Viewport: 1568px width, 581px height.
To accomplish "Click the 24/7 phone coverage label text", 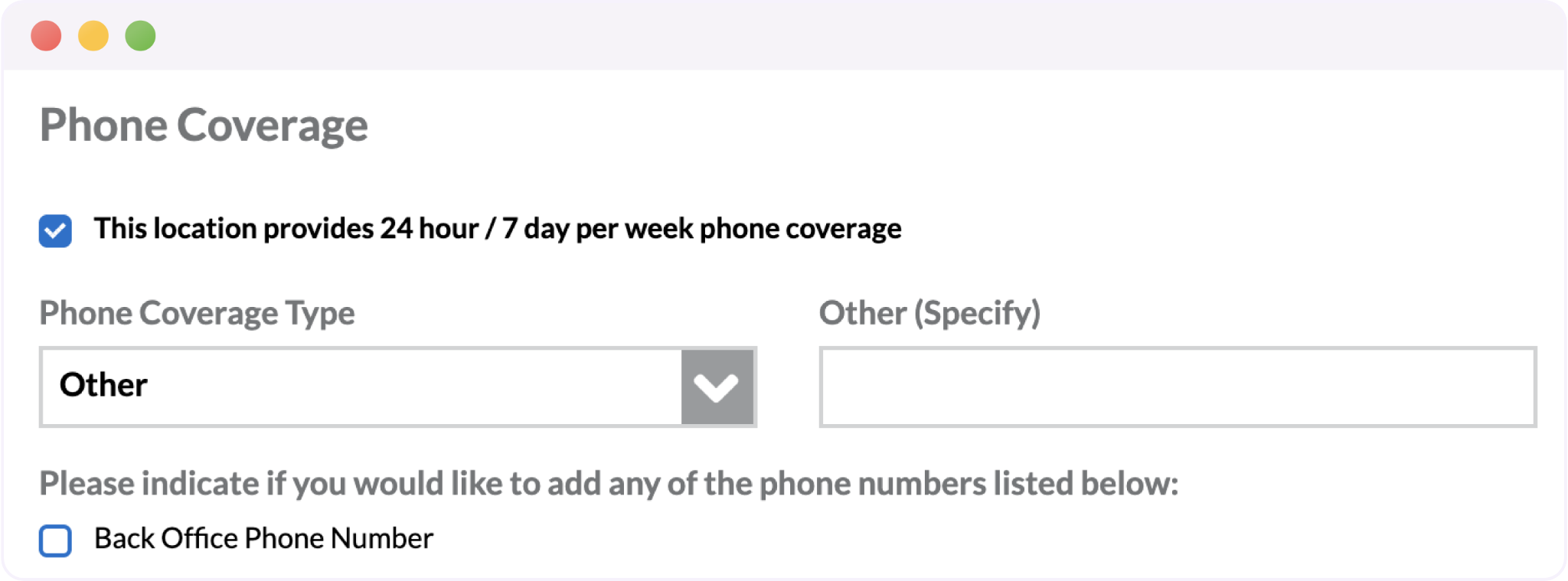I will coord(497,229).
